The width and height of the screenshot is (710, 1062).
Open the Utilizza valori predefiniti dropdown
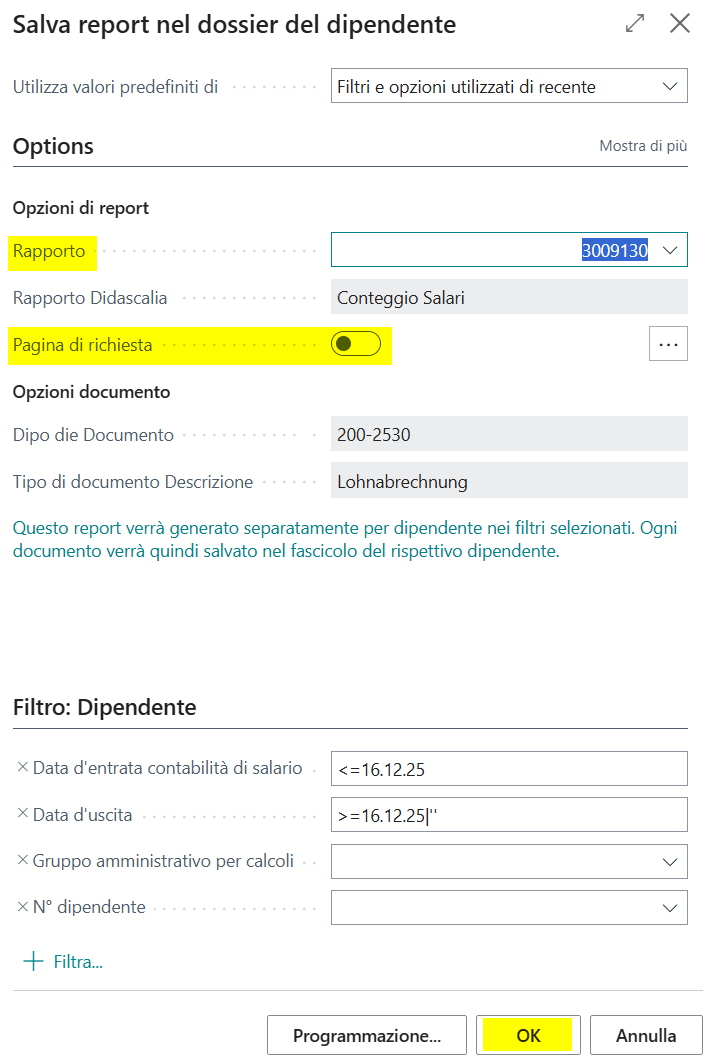(x=670, y=87)
